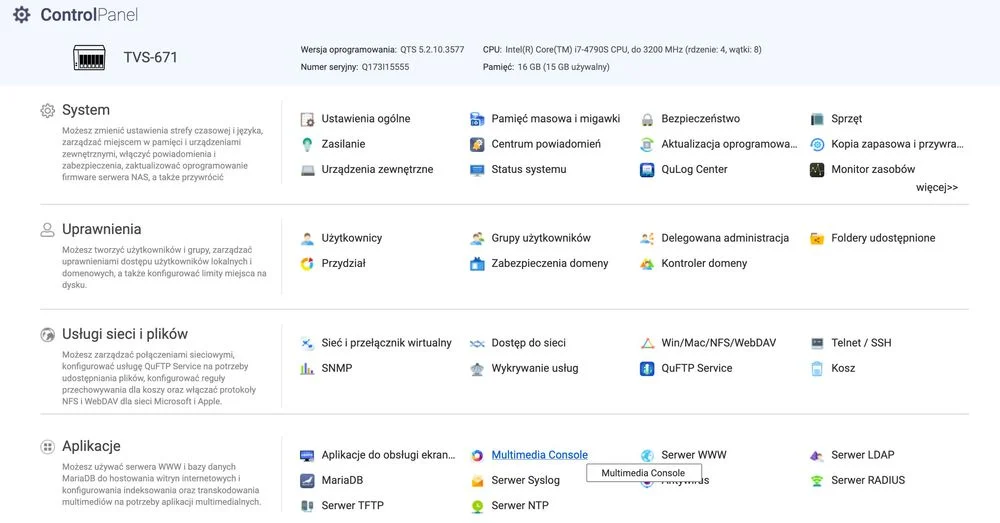The image size is (1000, 523).
Task: Click the Serwer RADIUS icon
Action: tap(817, 481)
